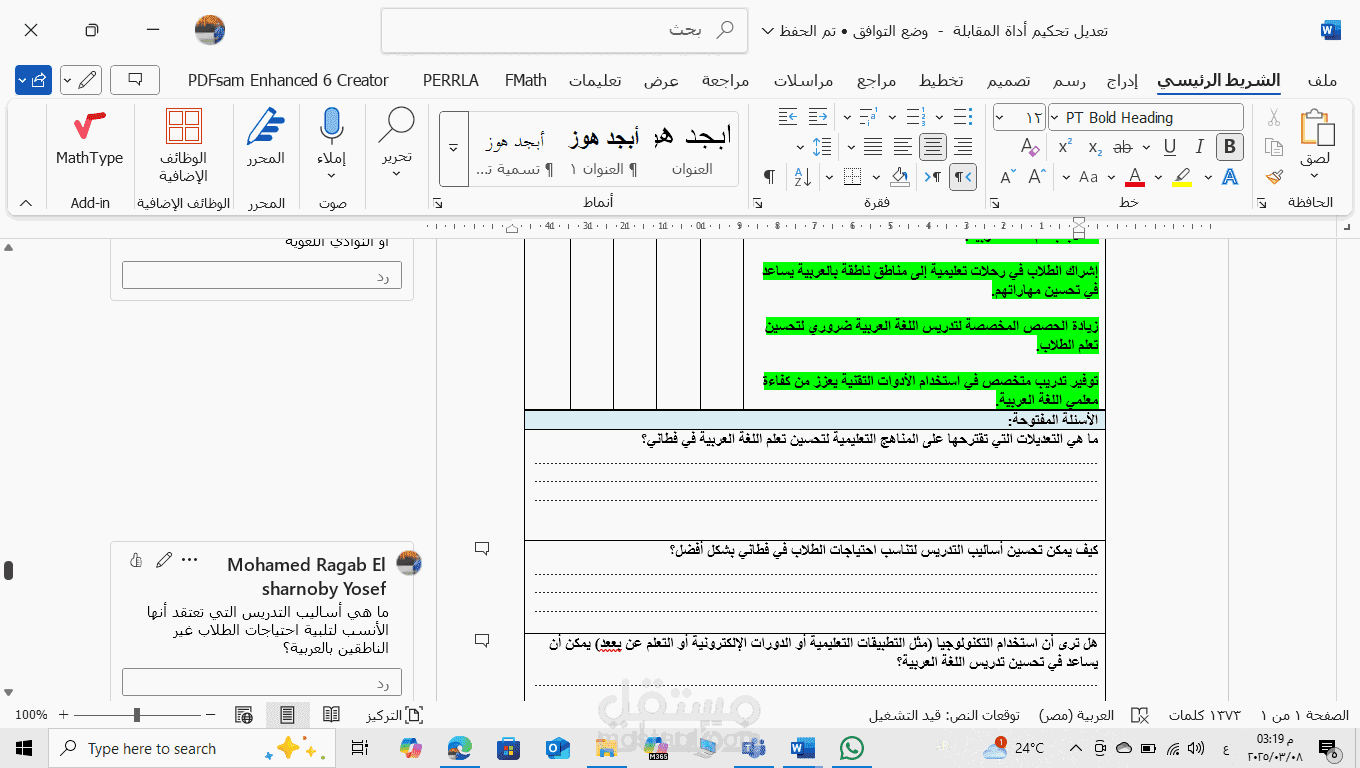Toggle Show/Hide paragraph marks

point(769,177)
